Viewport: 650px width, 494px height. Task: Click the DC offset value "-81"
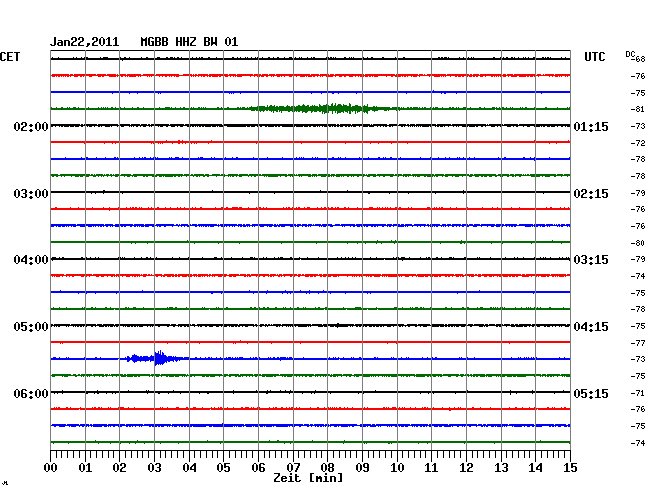click(x=638, y=109)
